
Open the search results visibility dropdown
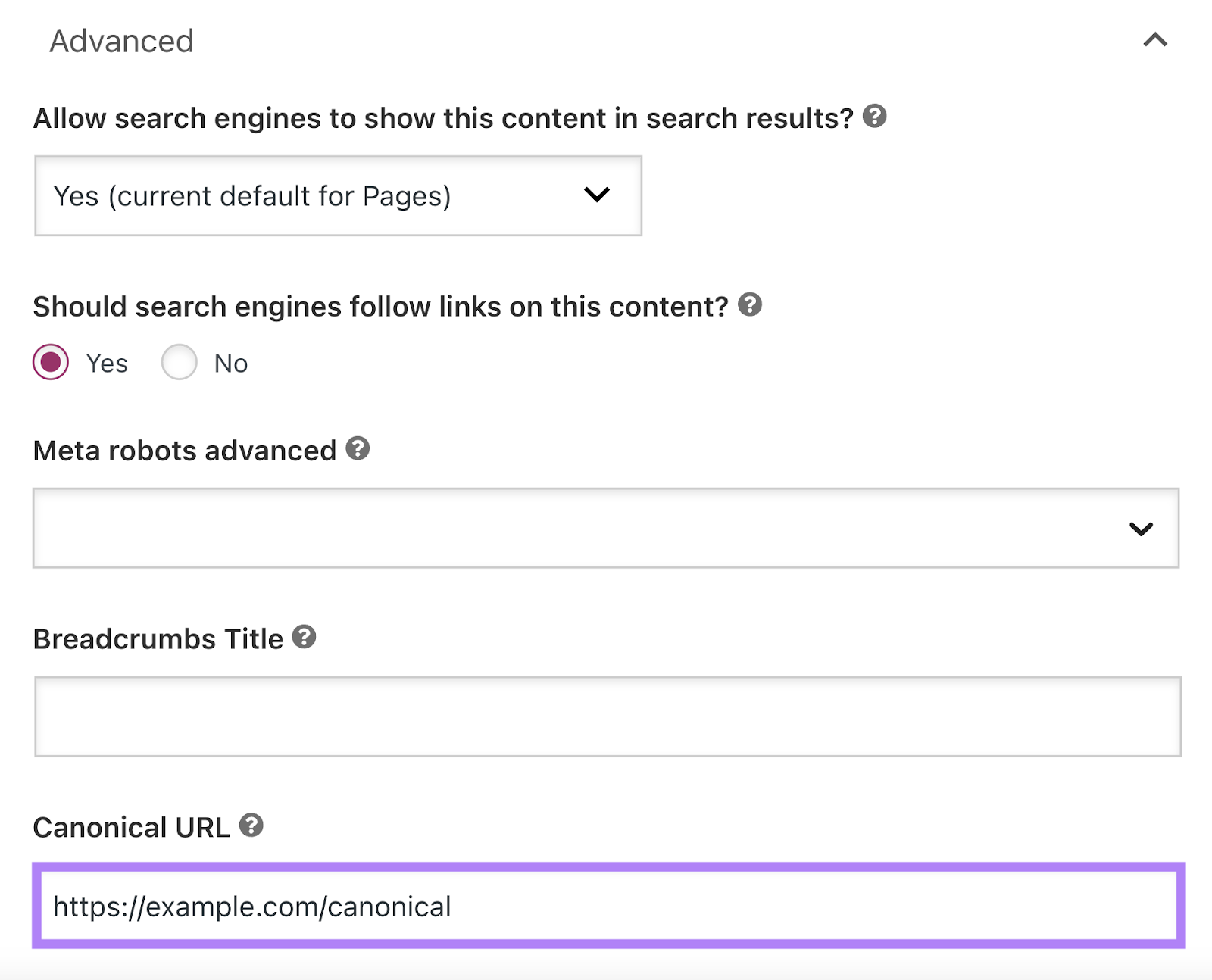pos(337,195)
